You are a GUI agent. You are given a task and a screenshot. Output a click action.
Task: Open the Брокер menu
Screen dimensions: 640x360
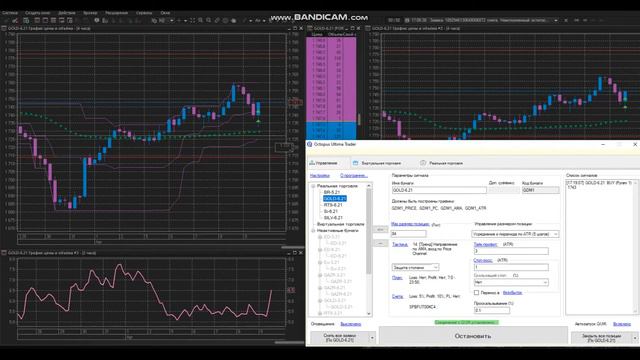click(x=90, y=13)
